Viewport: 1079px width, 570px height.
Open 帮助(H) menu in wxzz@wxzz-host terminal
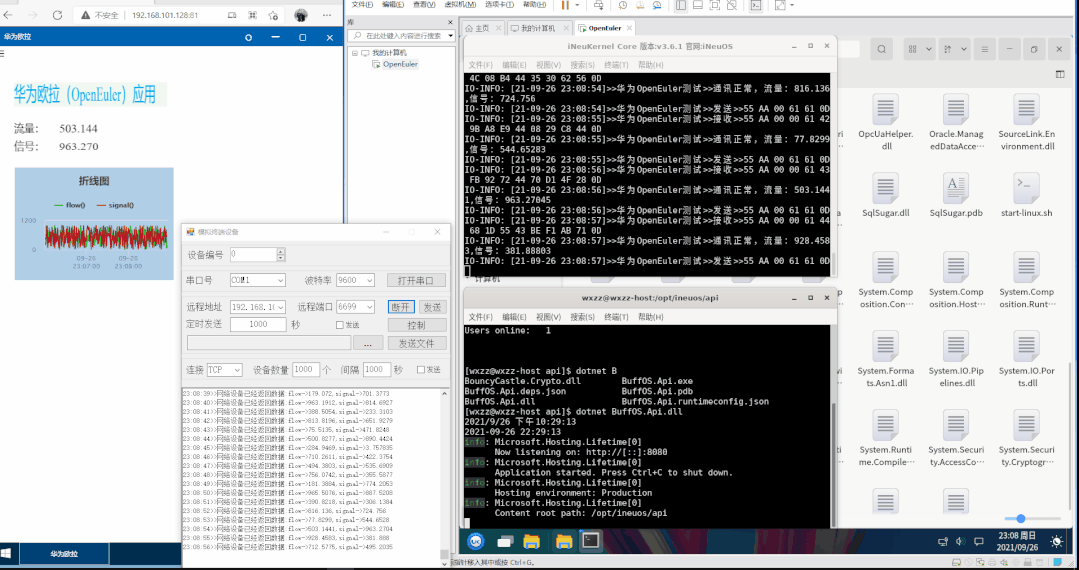click(650, 317)
